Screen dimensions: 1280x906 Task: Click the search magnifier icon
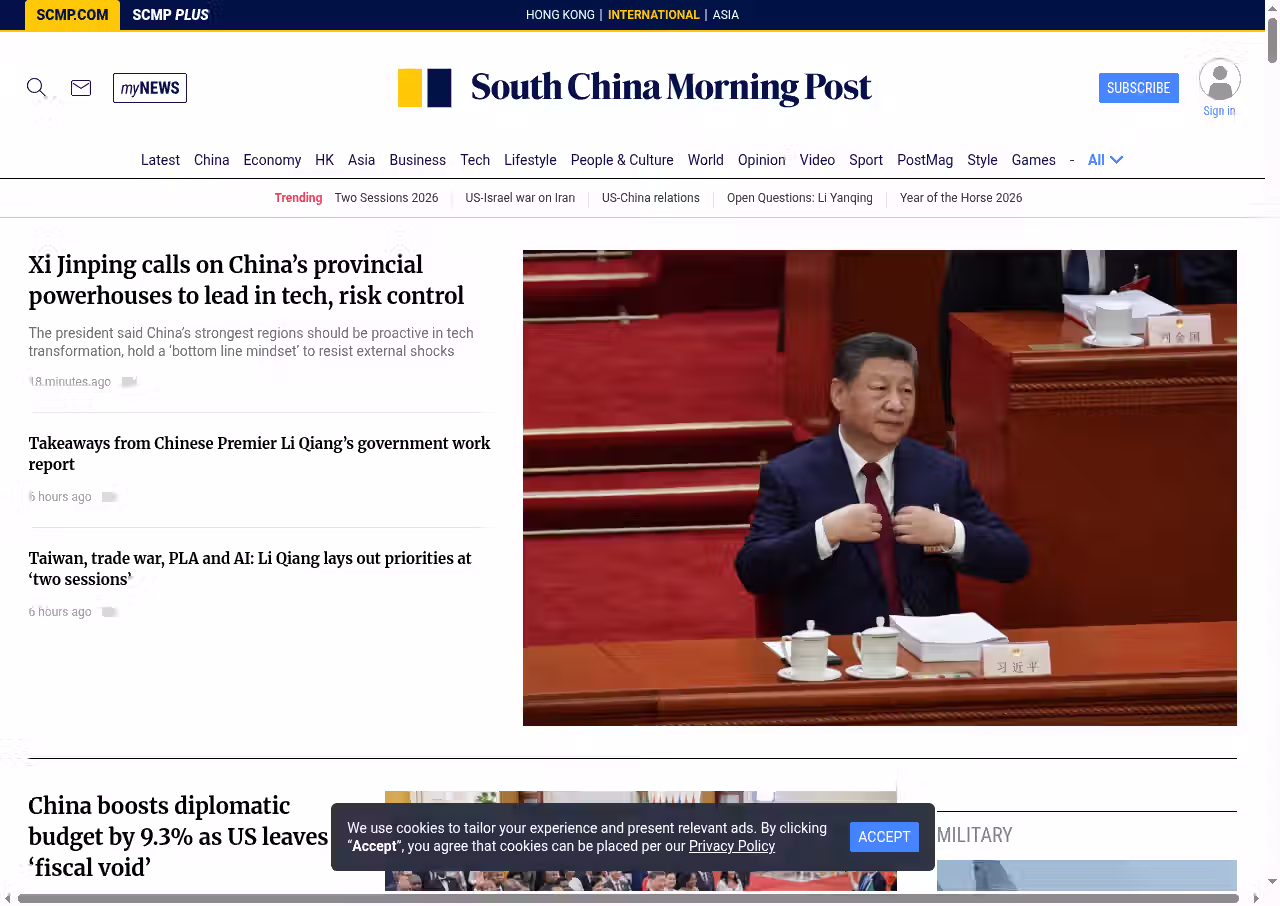point(36,88)
